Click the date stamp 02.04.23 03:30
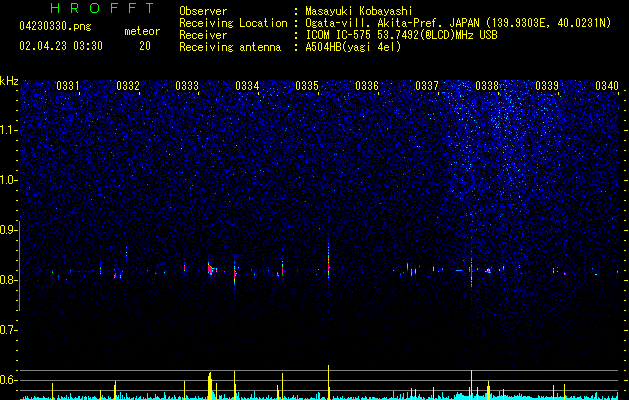The image size is (629, 400). 61,46
